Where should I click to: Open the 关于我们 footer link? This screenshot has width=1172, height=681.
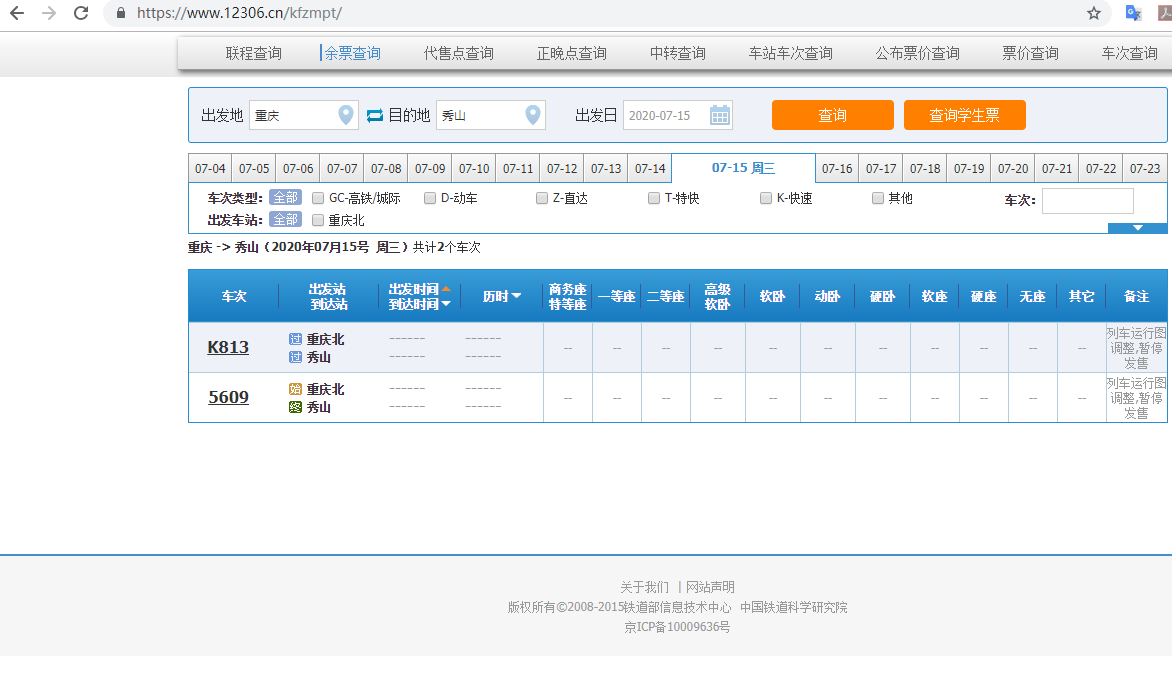pyautogui.click(x=644, y=587)
